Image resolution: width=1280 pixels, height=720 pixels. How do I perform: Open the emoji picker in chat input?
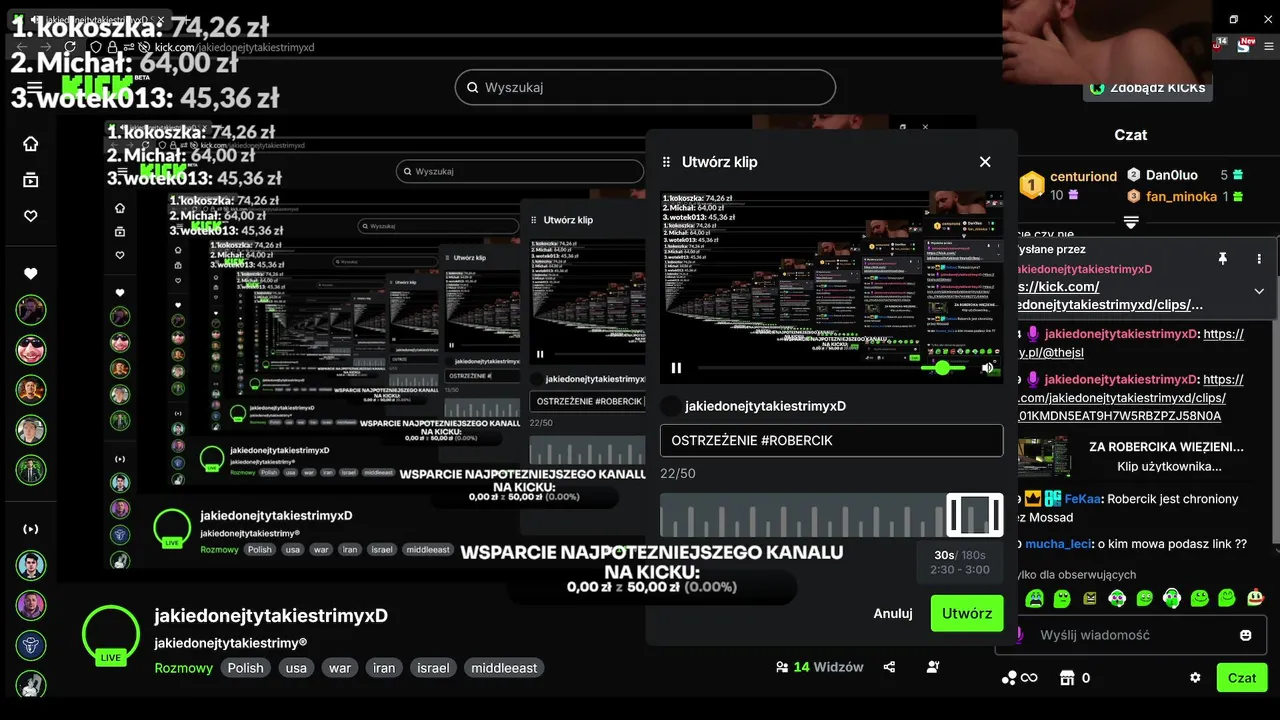(x=1246, y=635)
